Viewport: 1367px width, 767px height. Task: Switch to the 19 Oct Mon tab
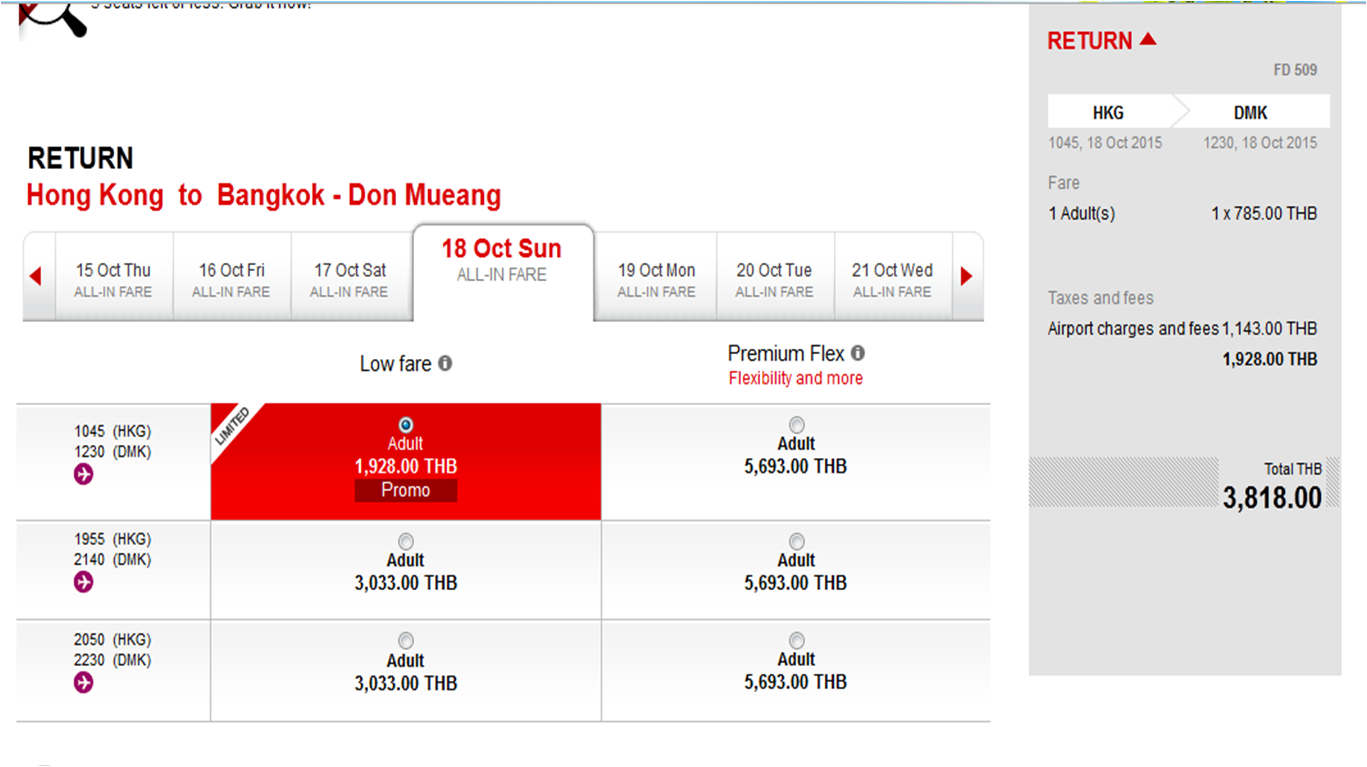click(x=656, y=278)
